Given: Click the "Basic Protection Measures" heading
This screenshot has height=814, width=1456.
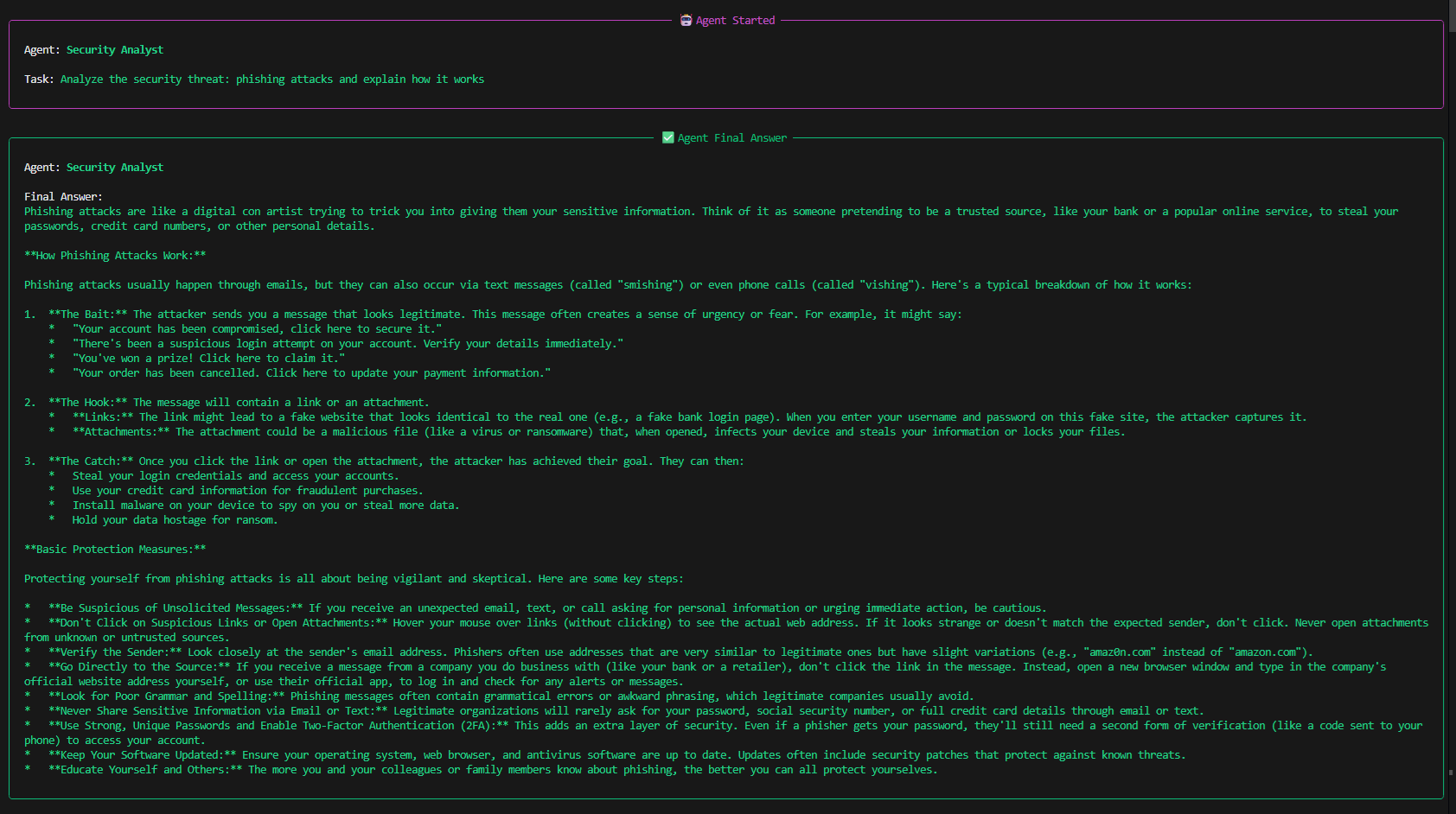Looking at the screenshot, I should 115,550.
